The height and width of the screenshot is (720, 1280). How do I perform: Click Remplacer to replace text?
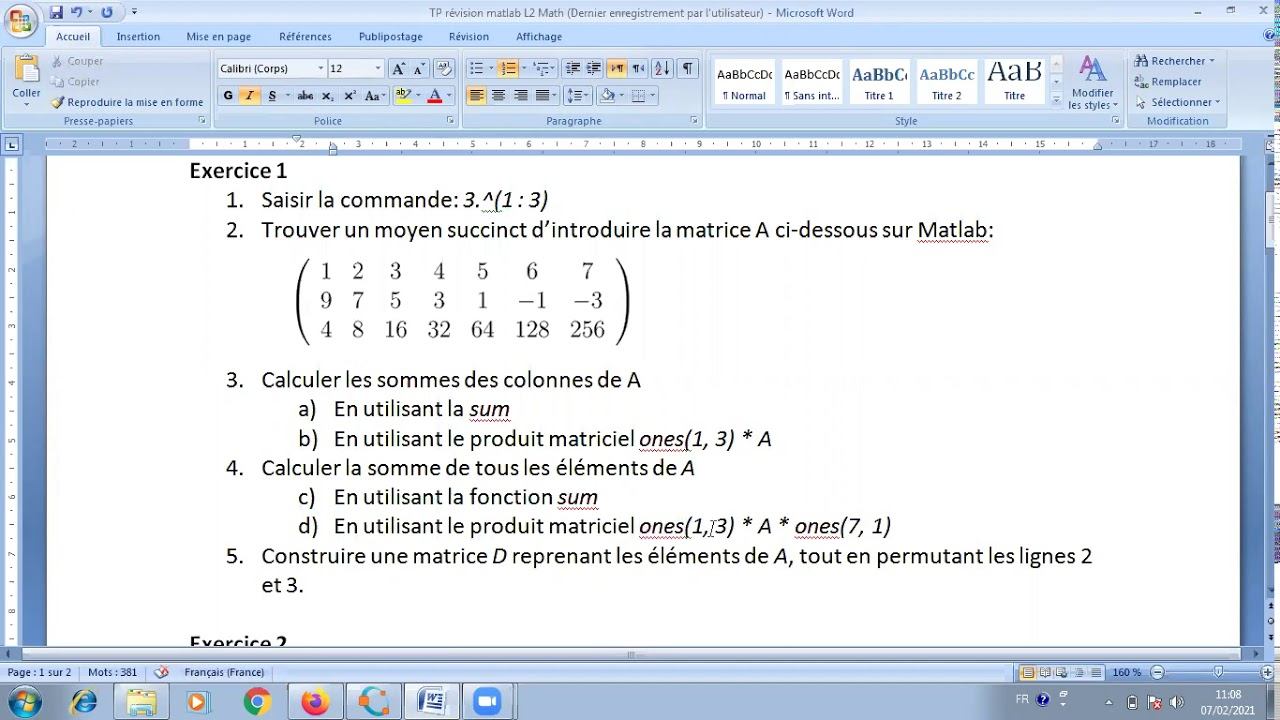pos(1168,82)
